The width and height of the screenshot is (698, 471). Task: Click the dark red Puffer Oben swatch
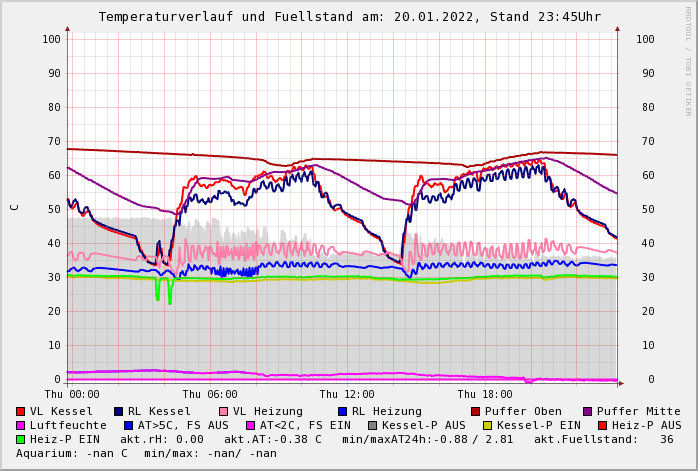475,411
